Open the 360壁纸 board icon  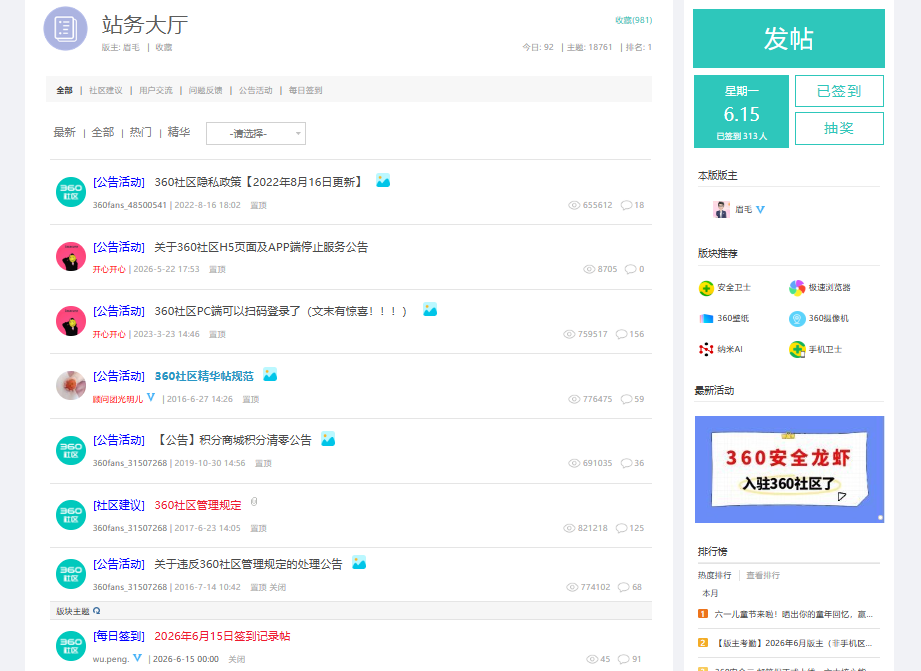pyautogui.click(x=706, y=318)
